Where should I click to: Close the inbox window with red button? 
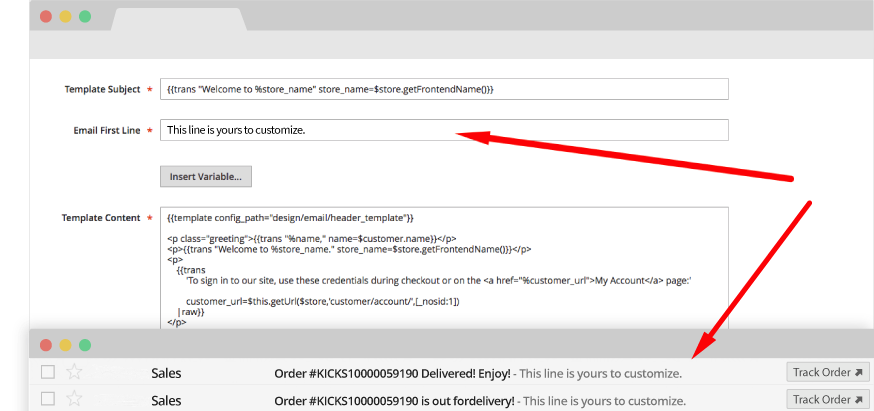pos(46,344)
